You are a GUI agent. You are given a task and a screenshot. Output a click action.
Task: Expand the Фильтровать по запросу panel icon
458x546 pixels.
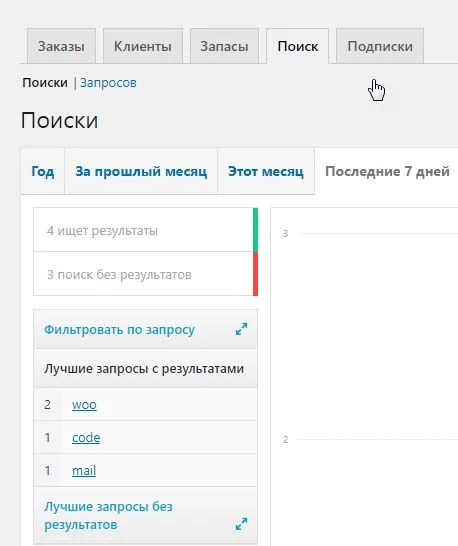(241, 329)
